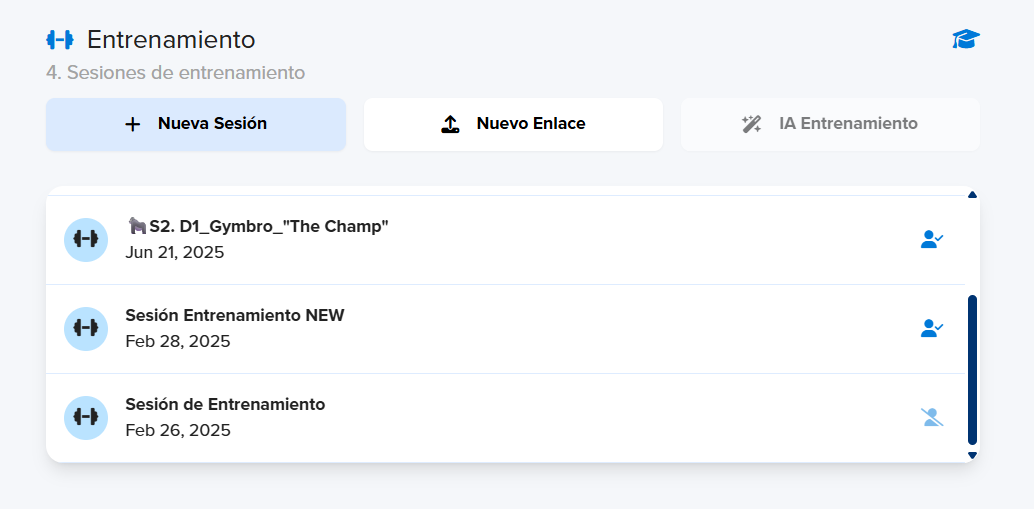Toggle assigned-user status for Sesión Entrenamiento NEW

pos(932,328)
